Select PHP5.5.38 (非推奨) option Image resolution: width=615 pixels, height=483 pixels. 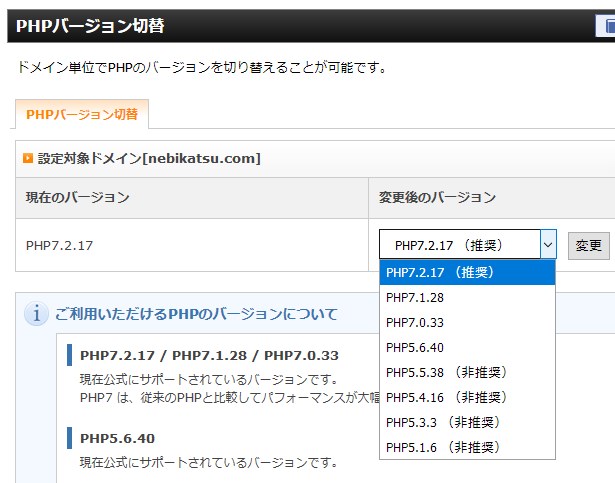[x=467, y=372]
